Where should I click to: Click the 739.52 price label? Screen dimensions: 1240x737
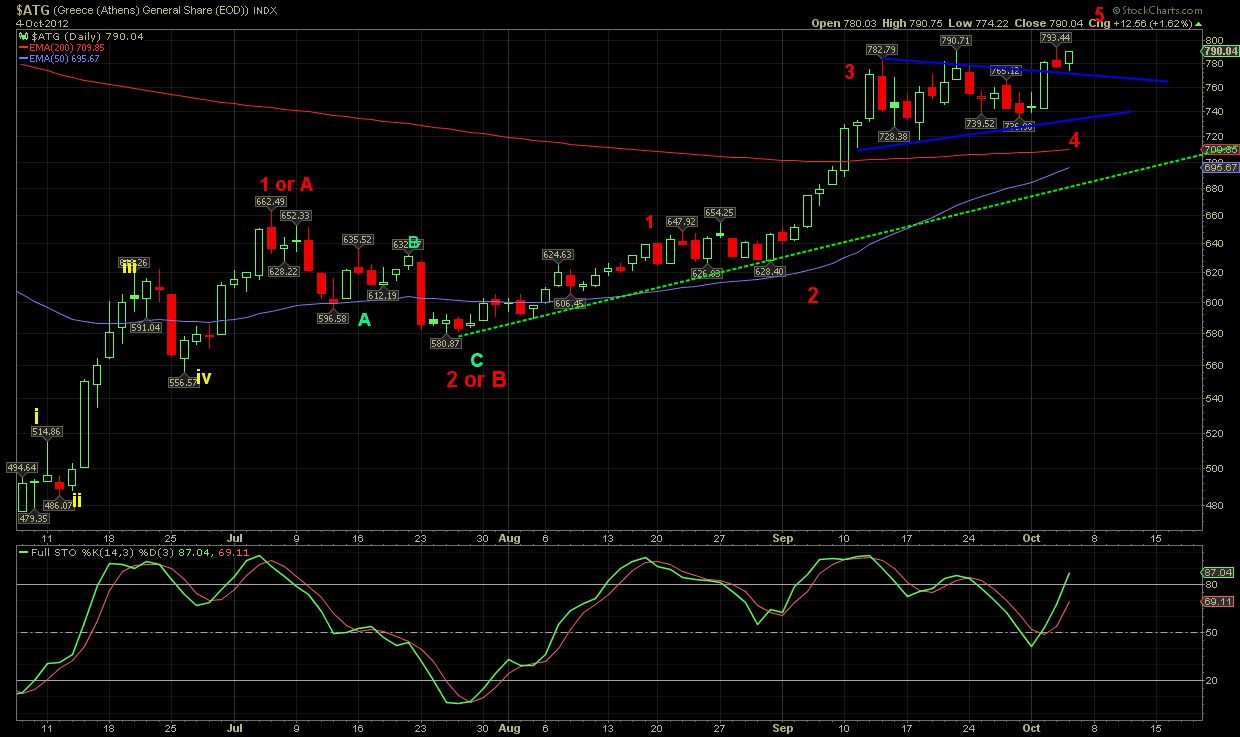pyautogui.click(x=980, y=123)
